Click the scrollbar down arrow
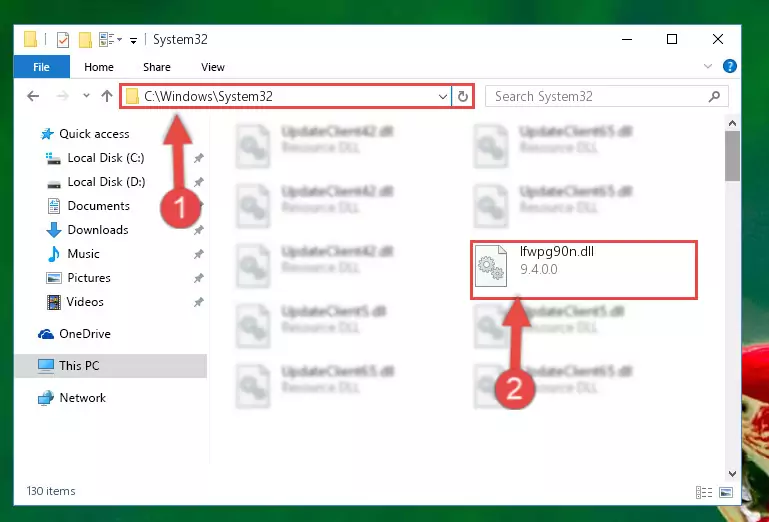Viewport: 769px width, 522px height. [732, 473]
